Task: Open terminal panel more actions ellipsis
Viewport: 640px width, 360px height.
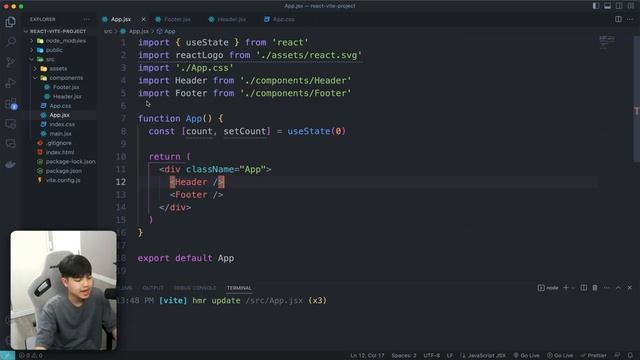Action: 607,288
